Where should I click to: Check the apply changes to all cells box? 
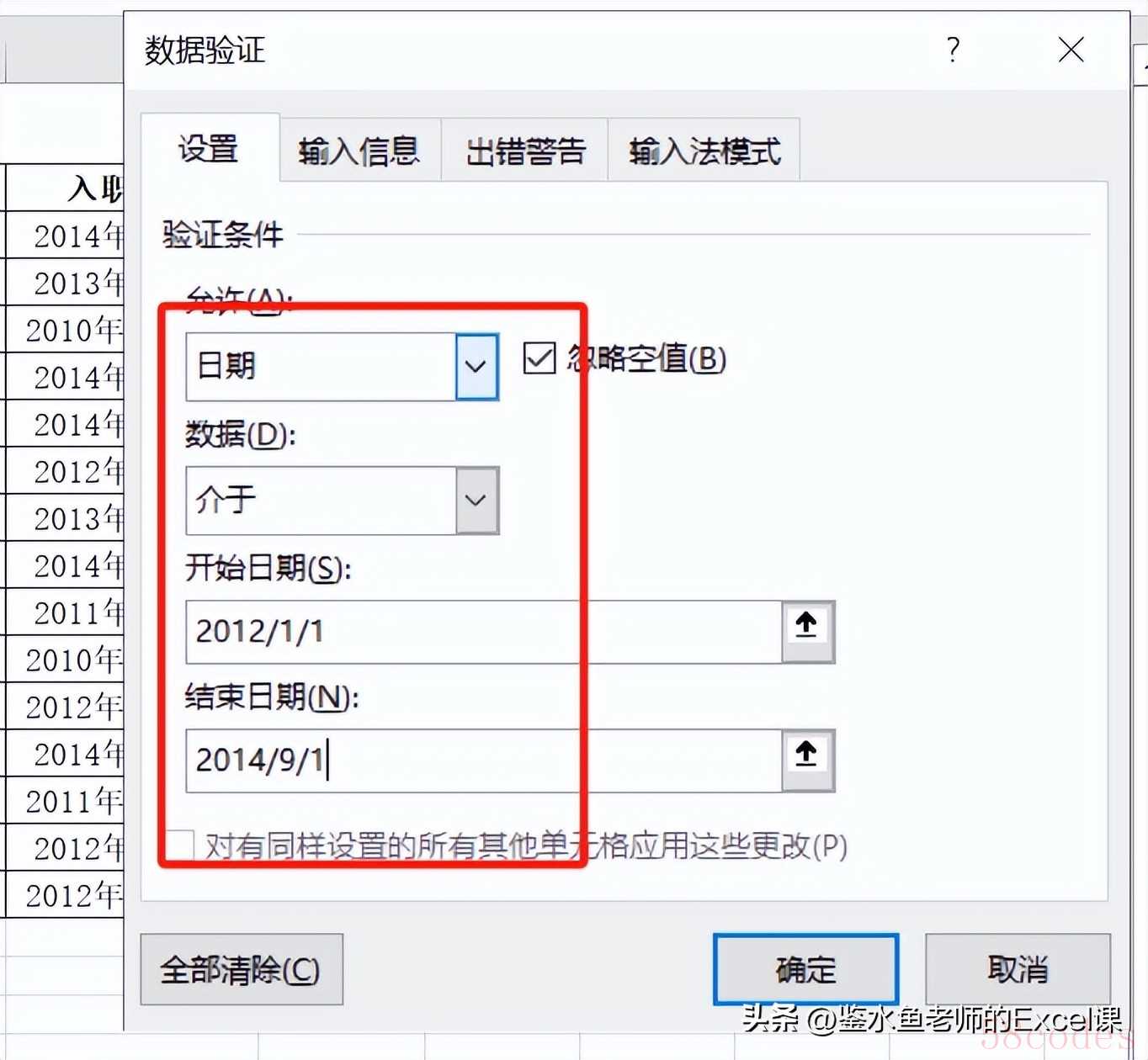[x=179, y=845]
